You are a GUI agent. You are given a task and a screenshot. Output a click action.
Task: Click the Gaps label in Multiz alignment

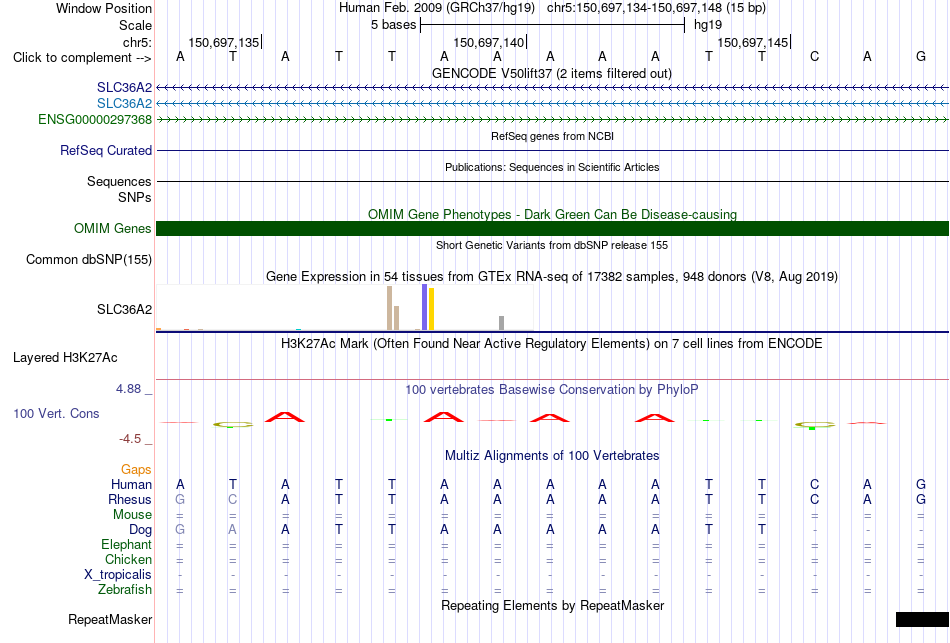click(136, 470)
